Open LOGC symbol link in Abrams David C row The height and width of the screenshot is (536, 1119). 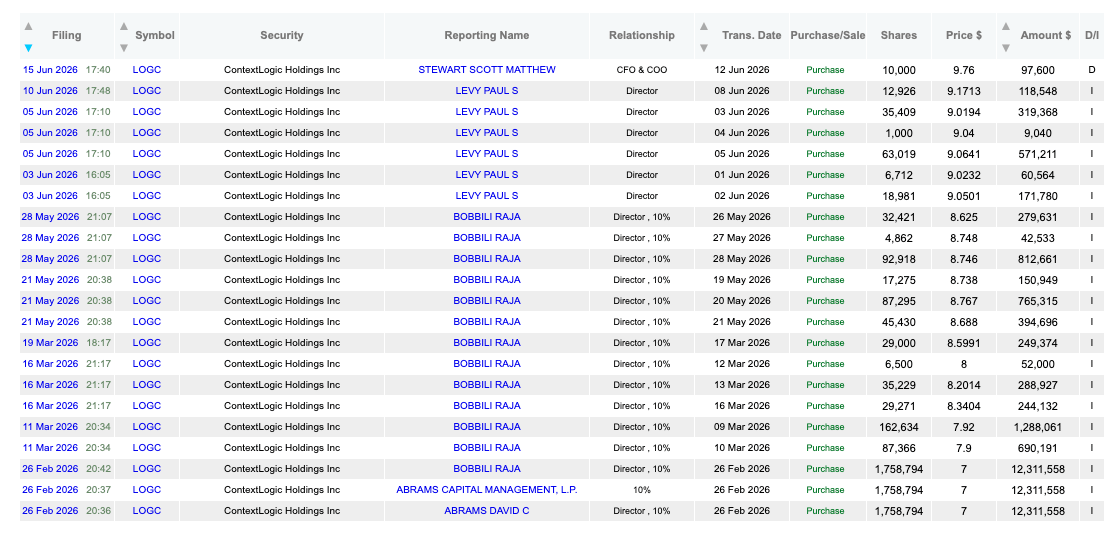147,511
